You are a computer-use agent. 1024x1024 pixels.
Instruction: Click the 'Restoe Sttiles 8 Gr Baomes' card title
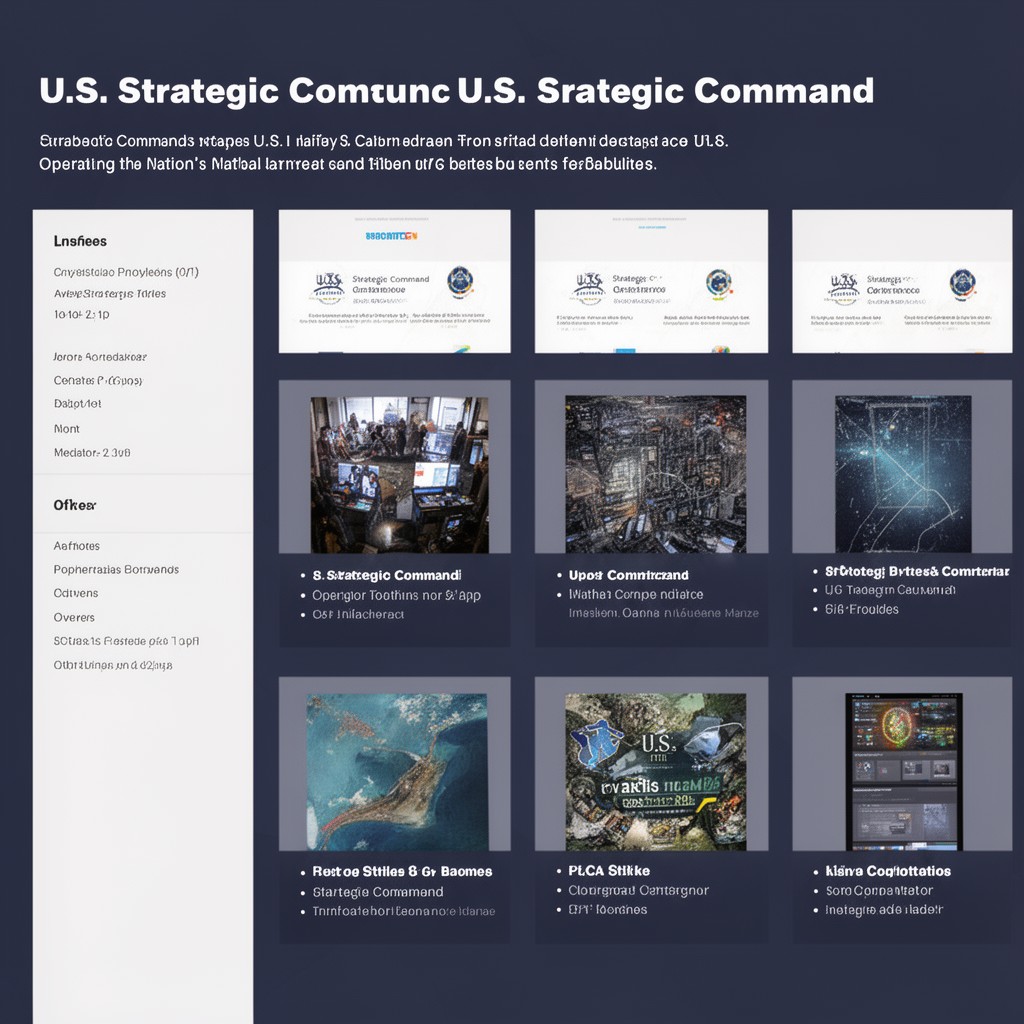(x=402, y=872)
